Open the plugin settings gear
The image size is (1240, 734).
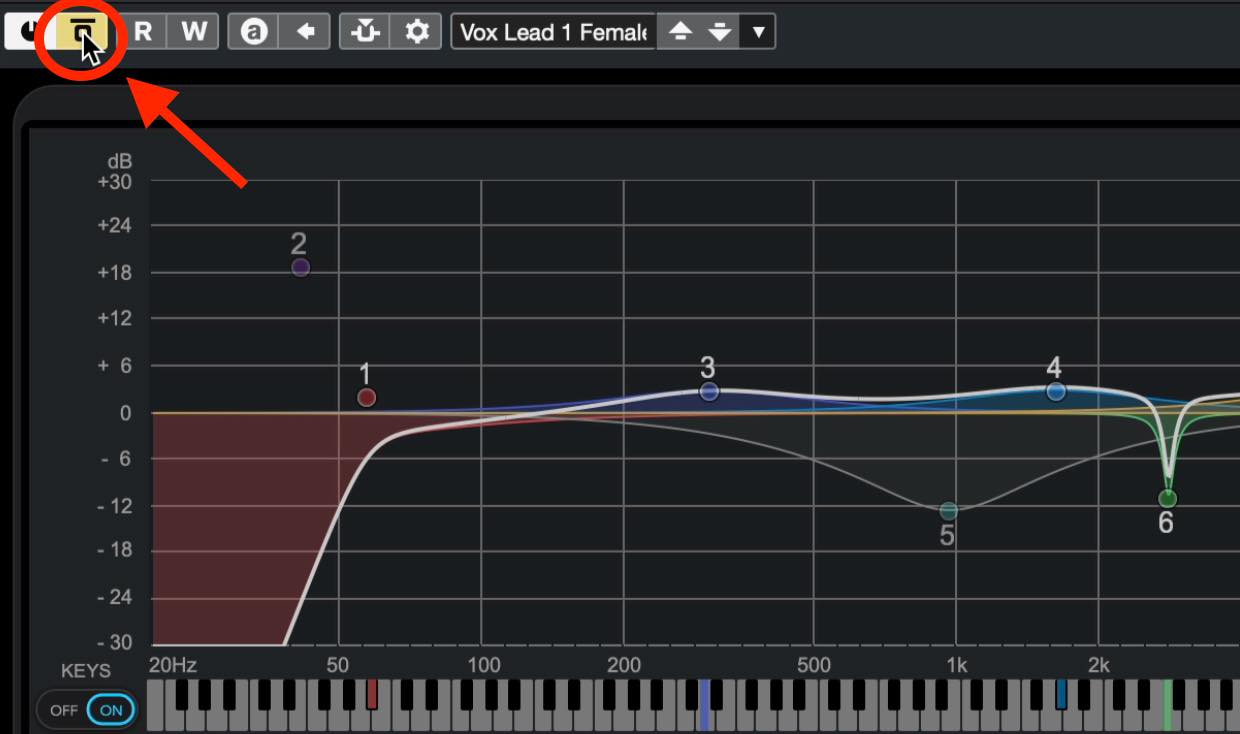click(417, 31)
